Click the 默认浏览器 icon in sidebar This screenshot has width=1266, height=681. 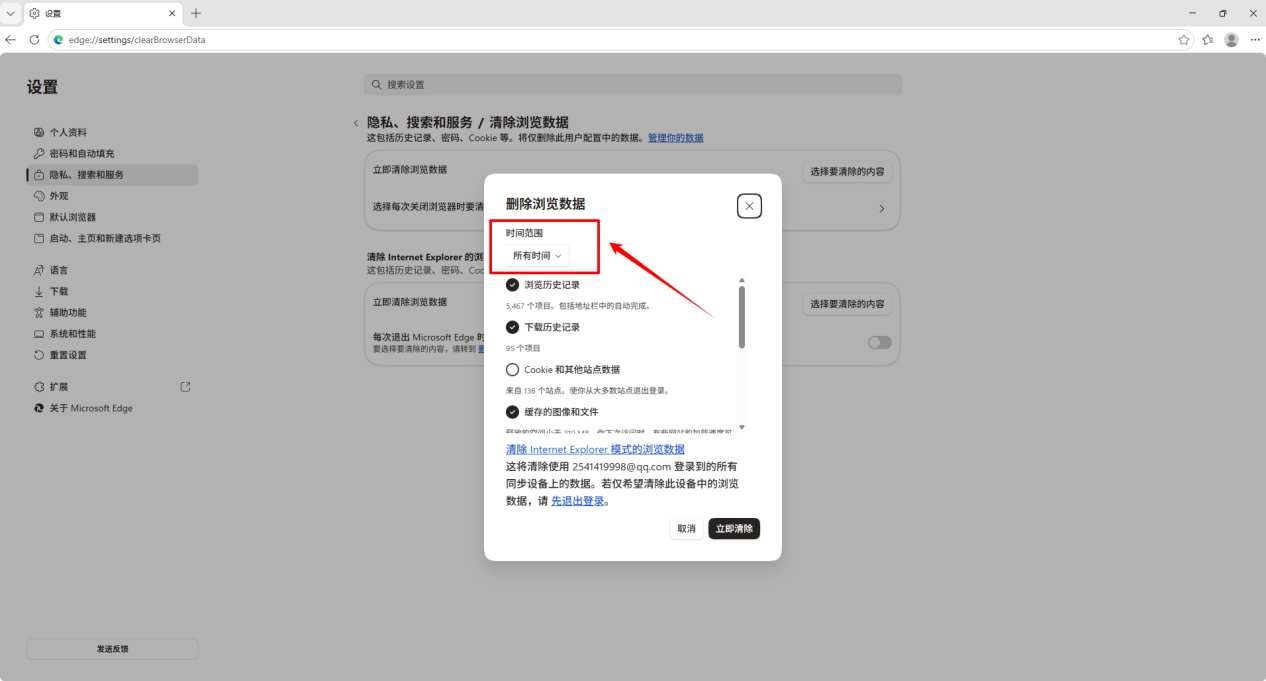39,217
